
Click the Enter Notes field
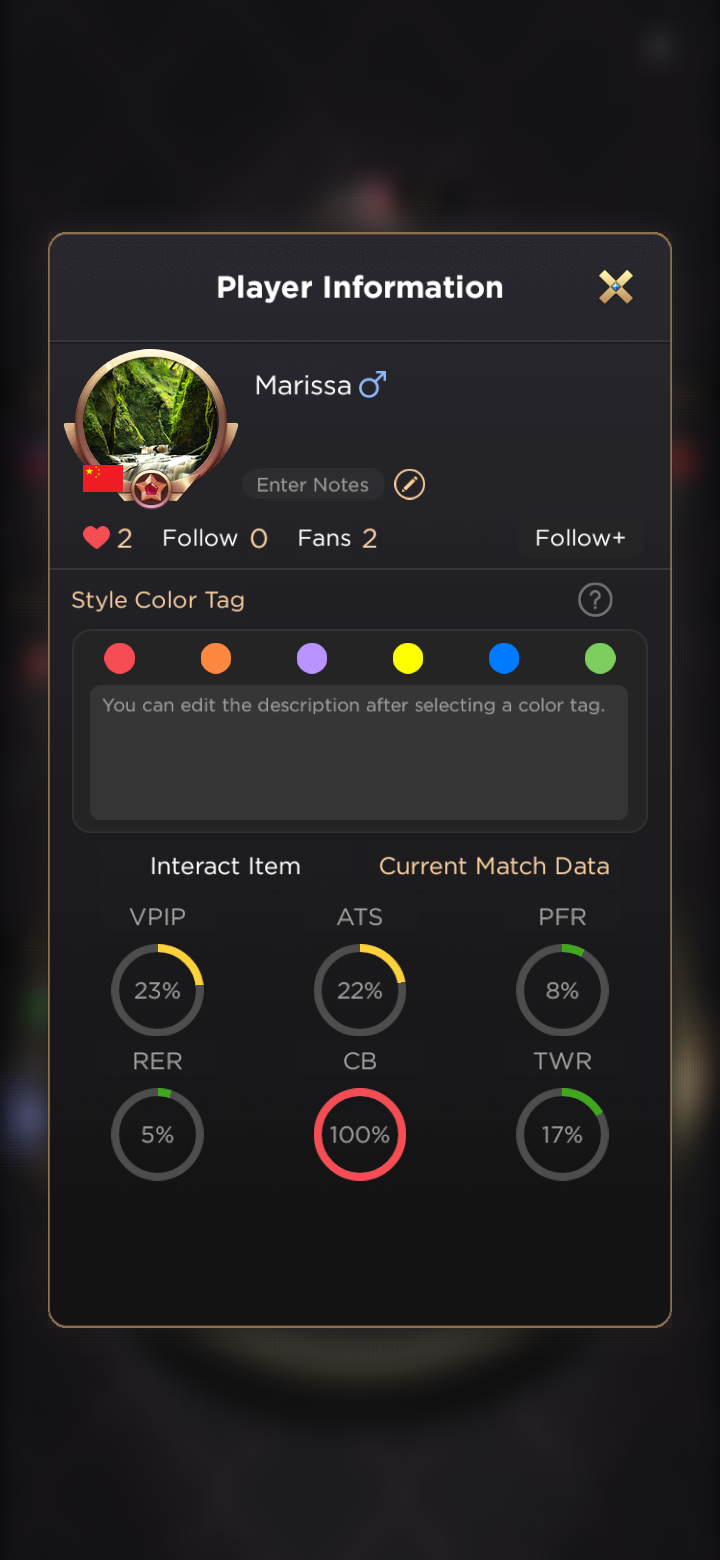click(313, 485)
